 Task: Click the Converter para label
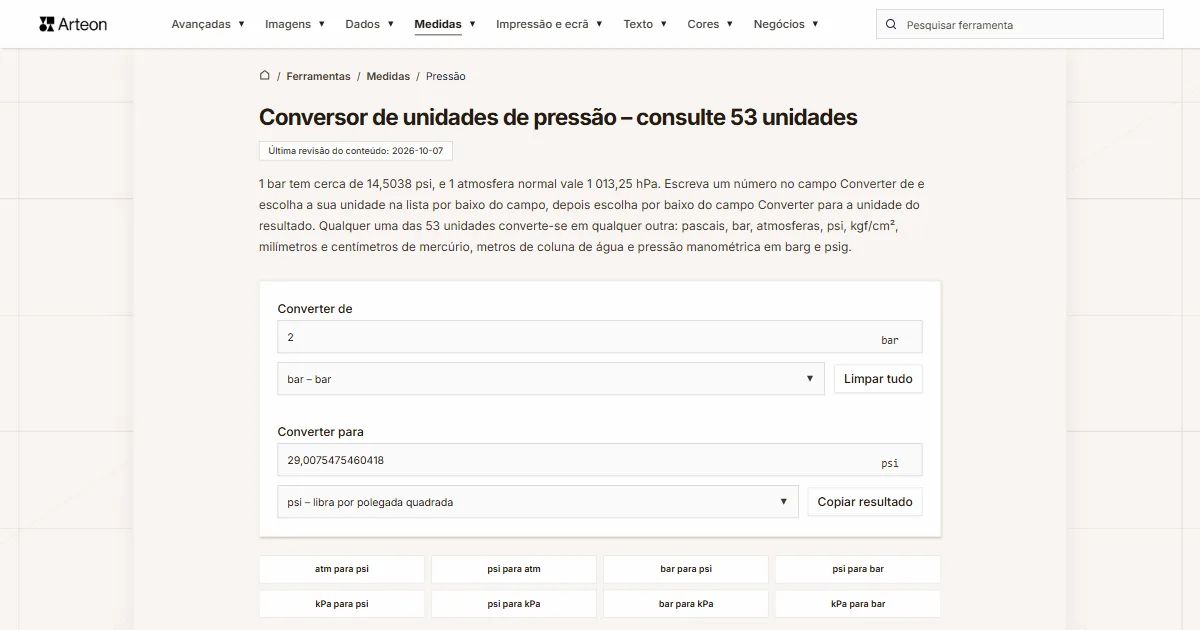(321, 432)
